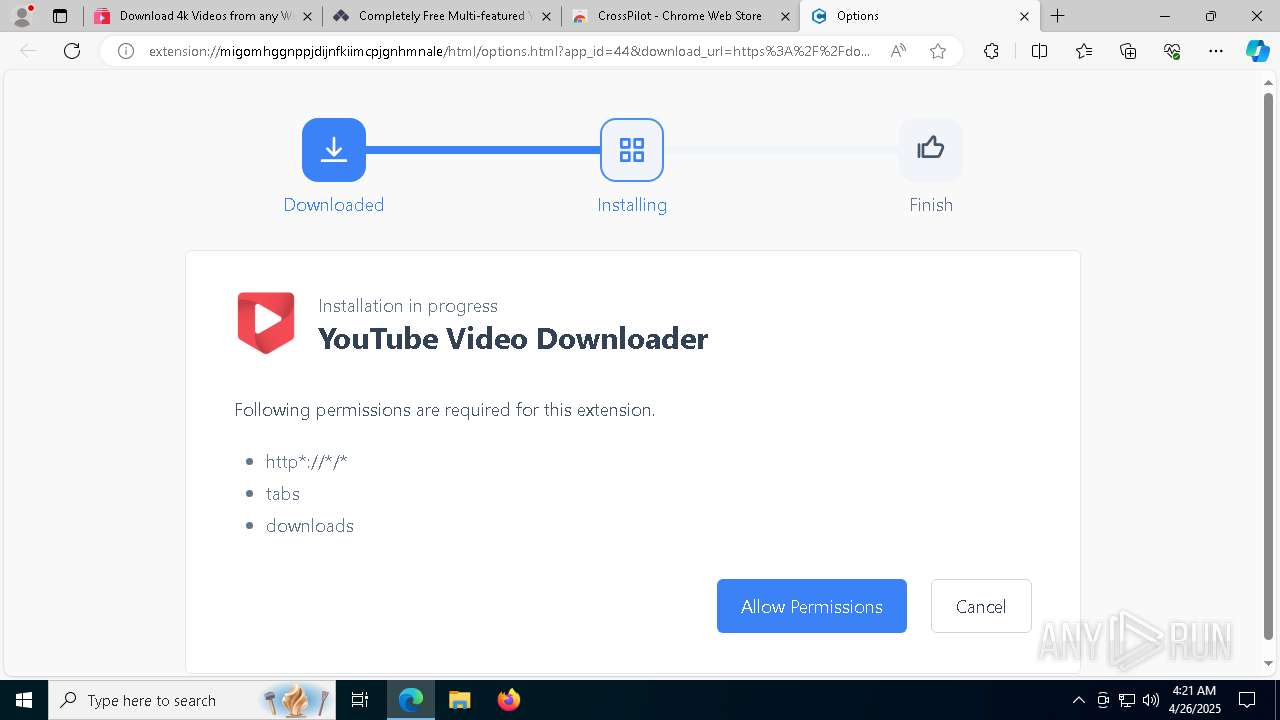Click the Installing step label
This screenshot has width=1280, height=720.
tap(632, 205)
